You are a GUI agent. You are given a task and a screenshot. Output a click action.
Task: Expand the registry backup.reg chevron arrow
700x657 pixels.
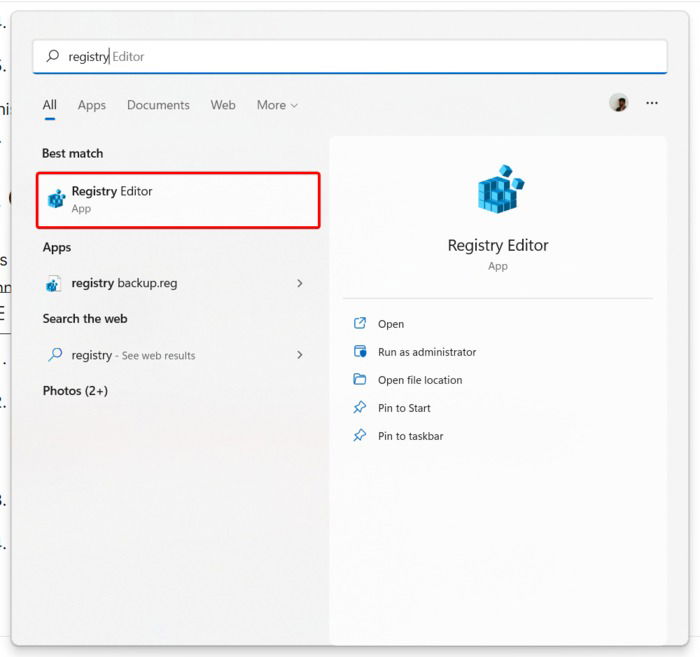click(x=300, y=283)
